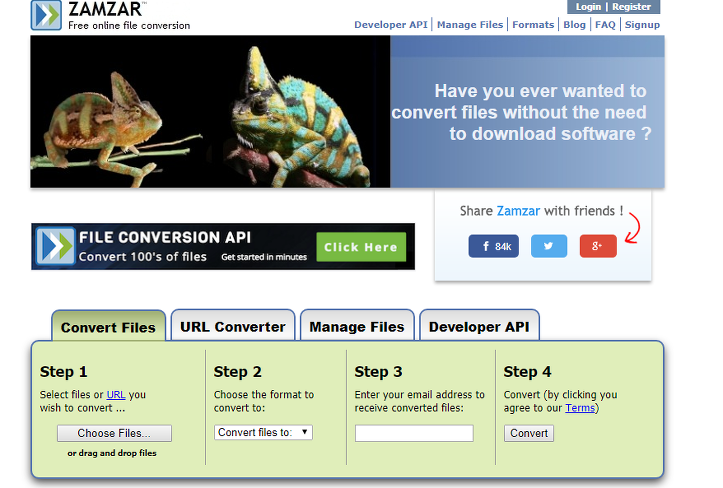Viewport: 723px width, 488px height.
Task: Click the 'Have you ever wanted to' headline
Action: coord(540,91)
